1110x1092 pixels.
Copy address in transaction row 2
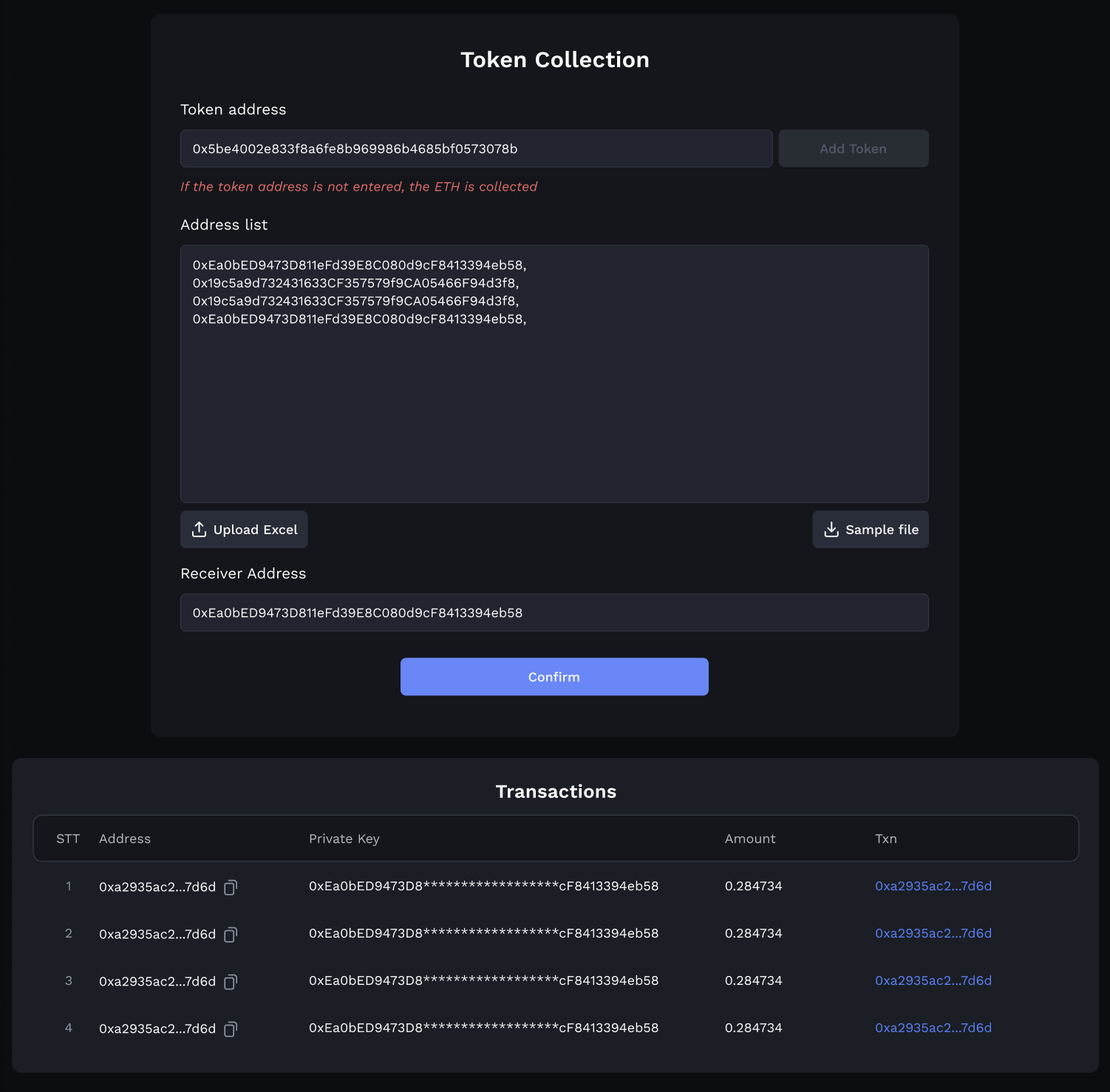231,935
